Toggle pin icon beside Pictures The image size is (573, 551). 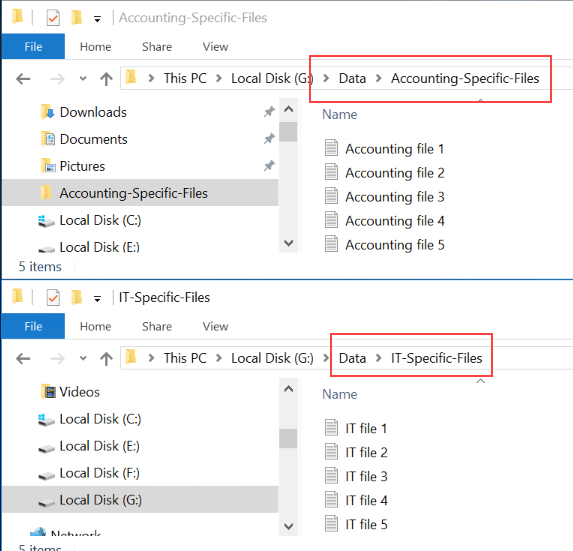[x=269, y=166]
